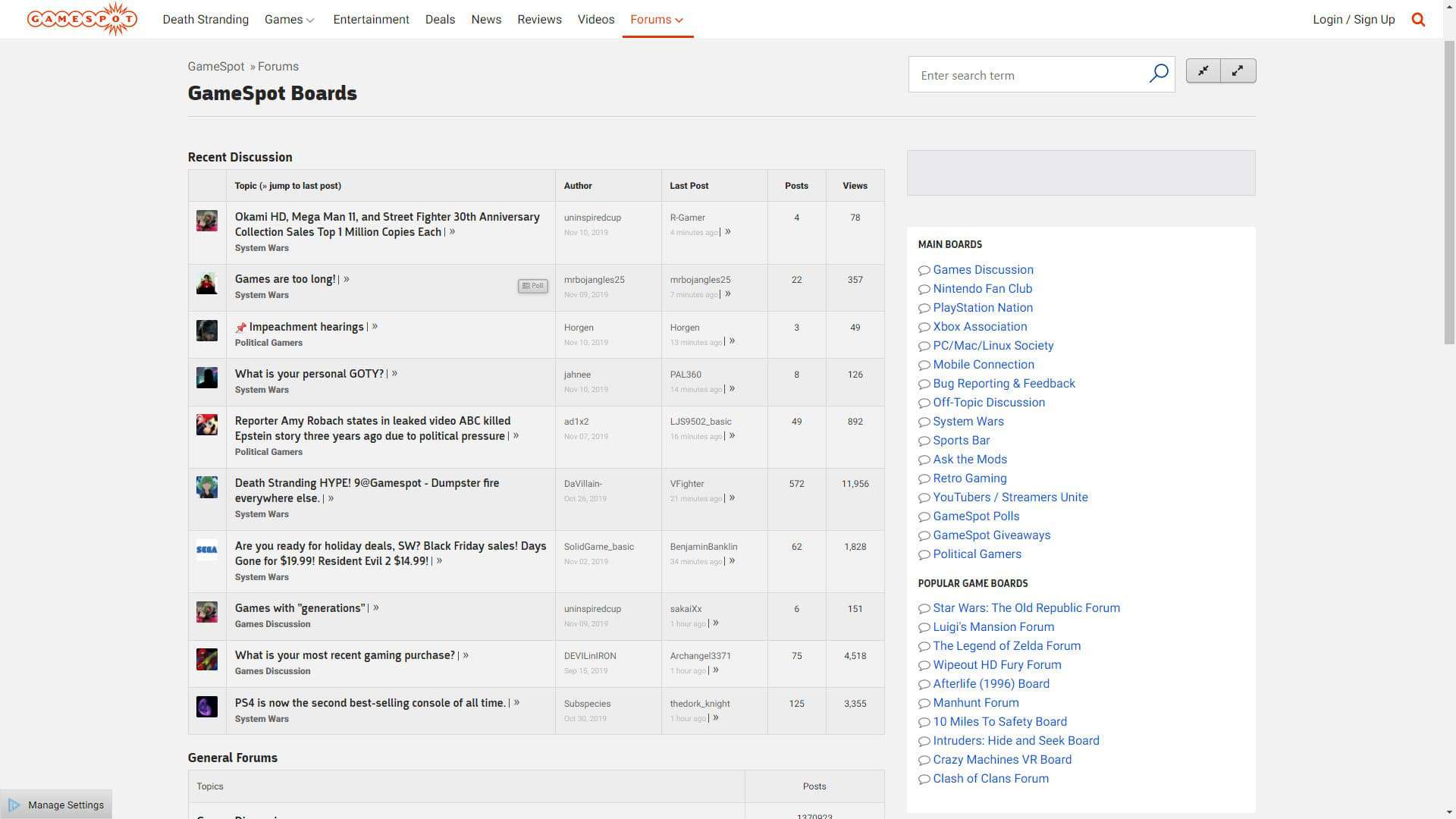Click the expand view arrows button

[1238, 71]
